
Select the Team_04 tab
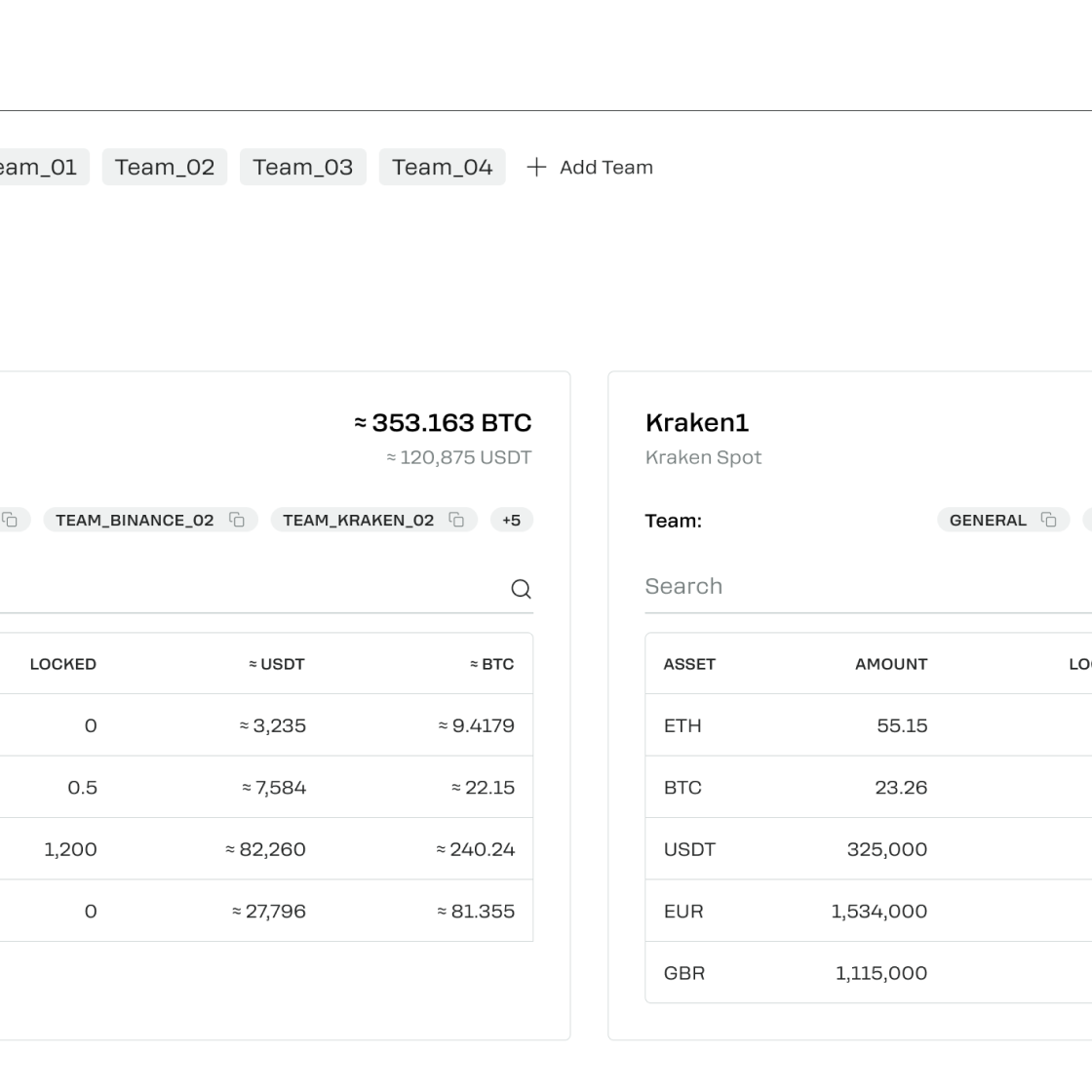[442, 168]
